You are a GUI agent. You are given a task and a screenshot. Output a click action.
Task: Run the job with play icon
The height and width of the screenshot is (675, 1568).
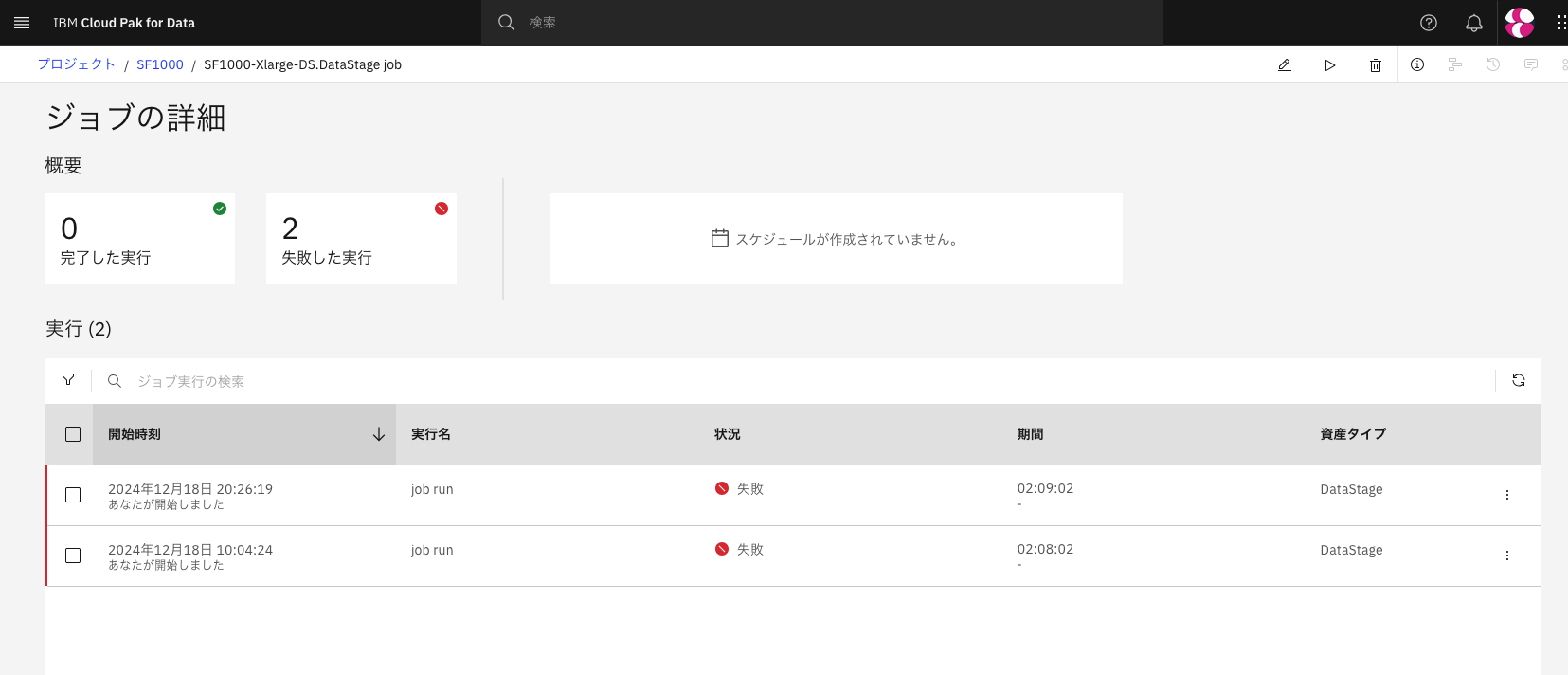pyautogui.click(x=1330, y=65)
